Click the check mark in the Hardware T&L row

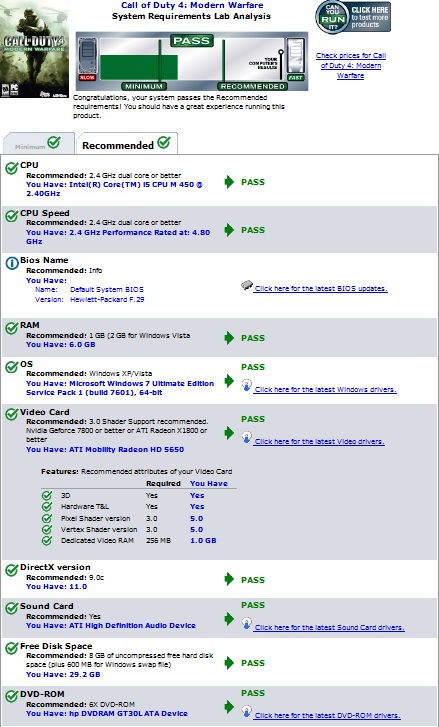pyautogui.click(x=47, y=506)
